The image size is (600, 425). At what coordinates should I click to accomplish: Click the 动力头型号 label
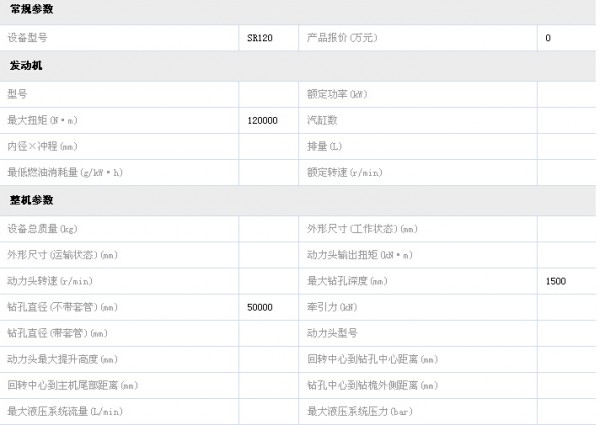[x=332, y=333]
